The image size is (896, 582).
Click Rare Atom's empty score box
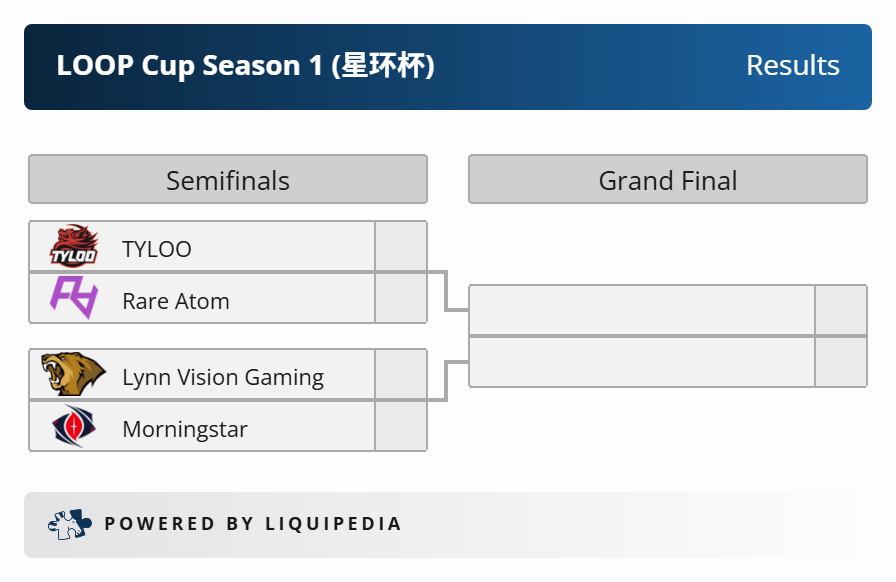tap(401, 299)
